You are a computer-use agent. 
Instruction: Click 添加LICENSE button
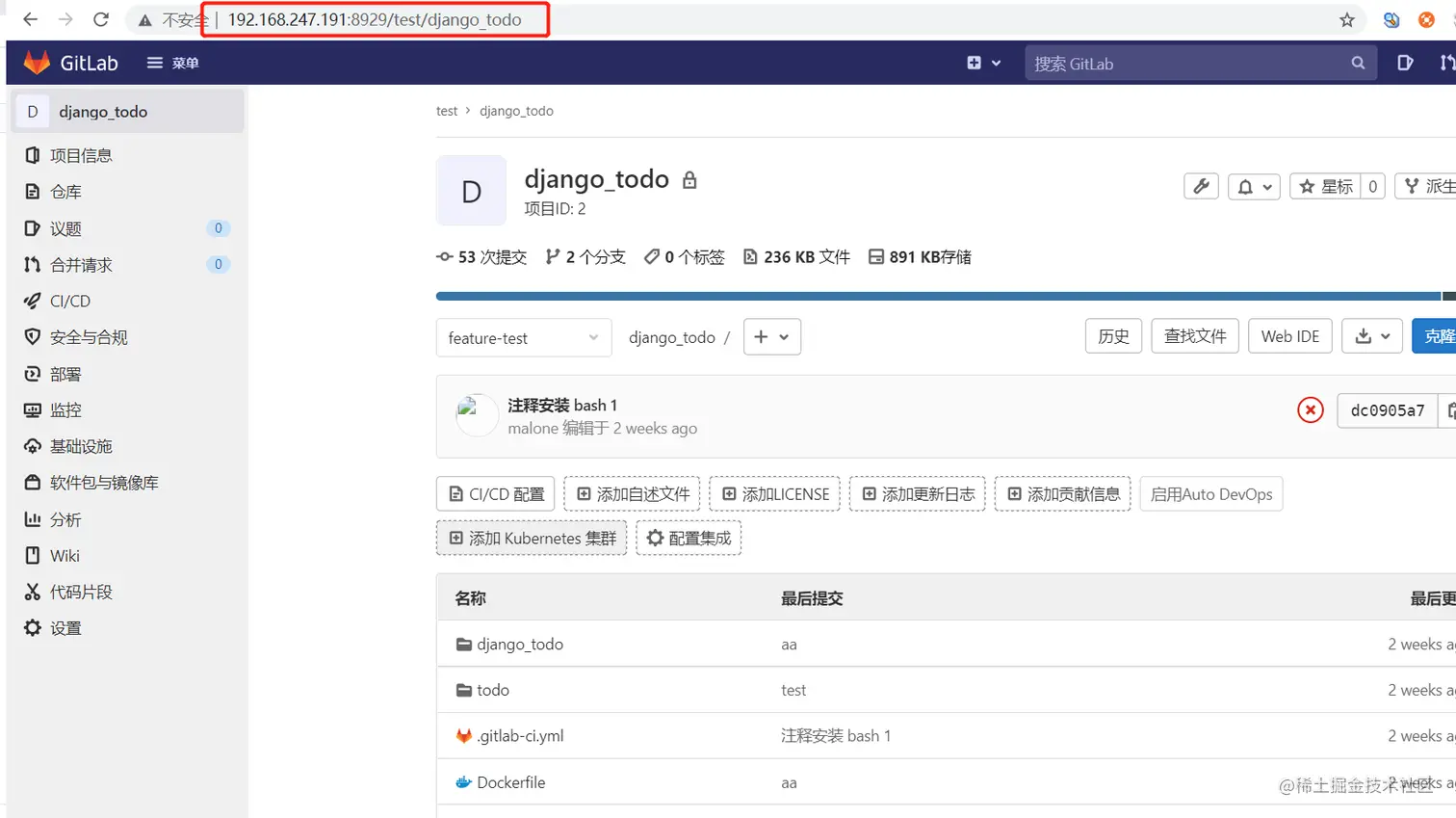point(774,494)
